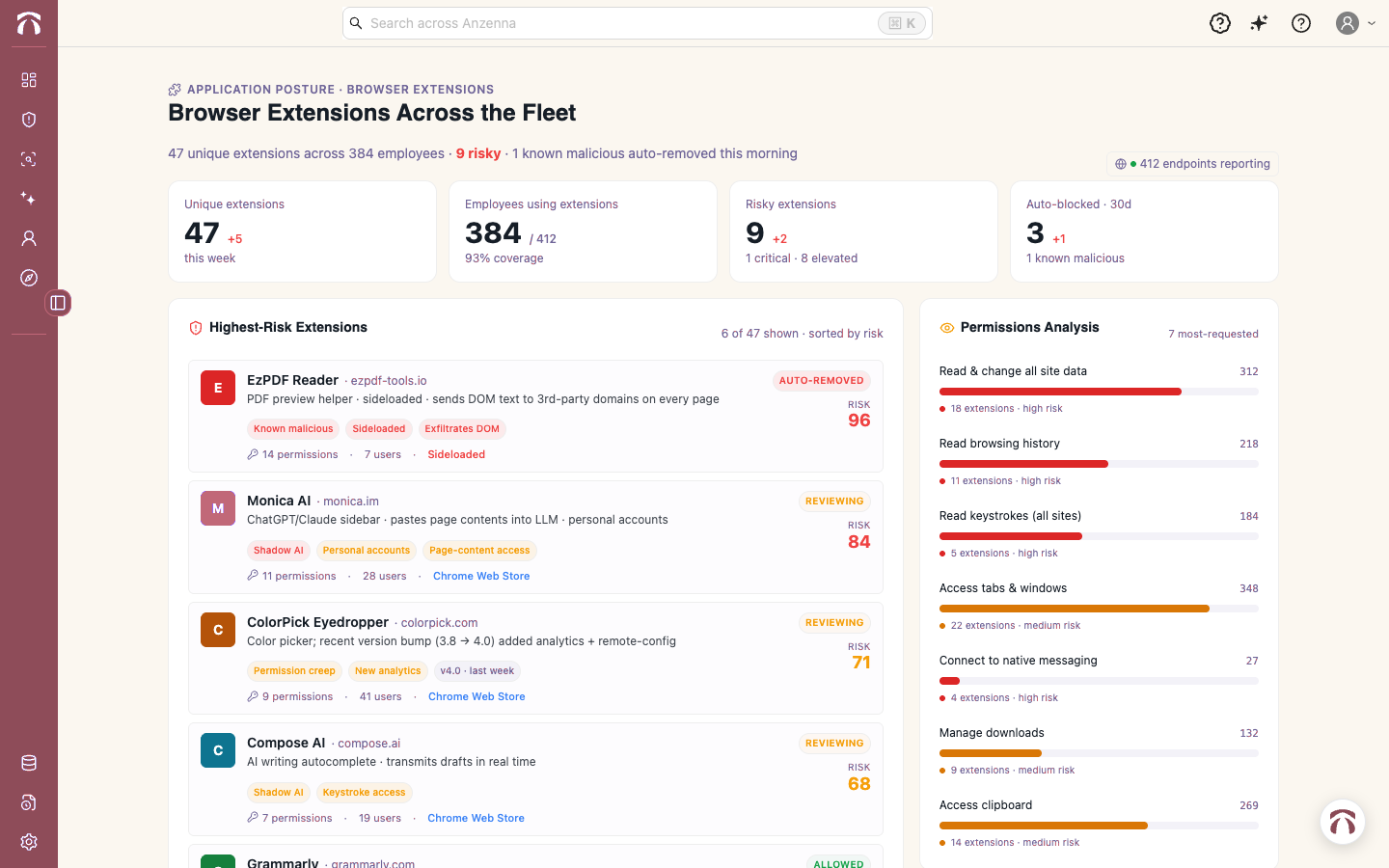Open the compose.ai link
The image size is (1389, 868).
(x=368, y=744)
